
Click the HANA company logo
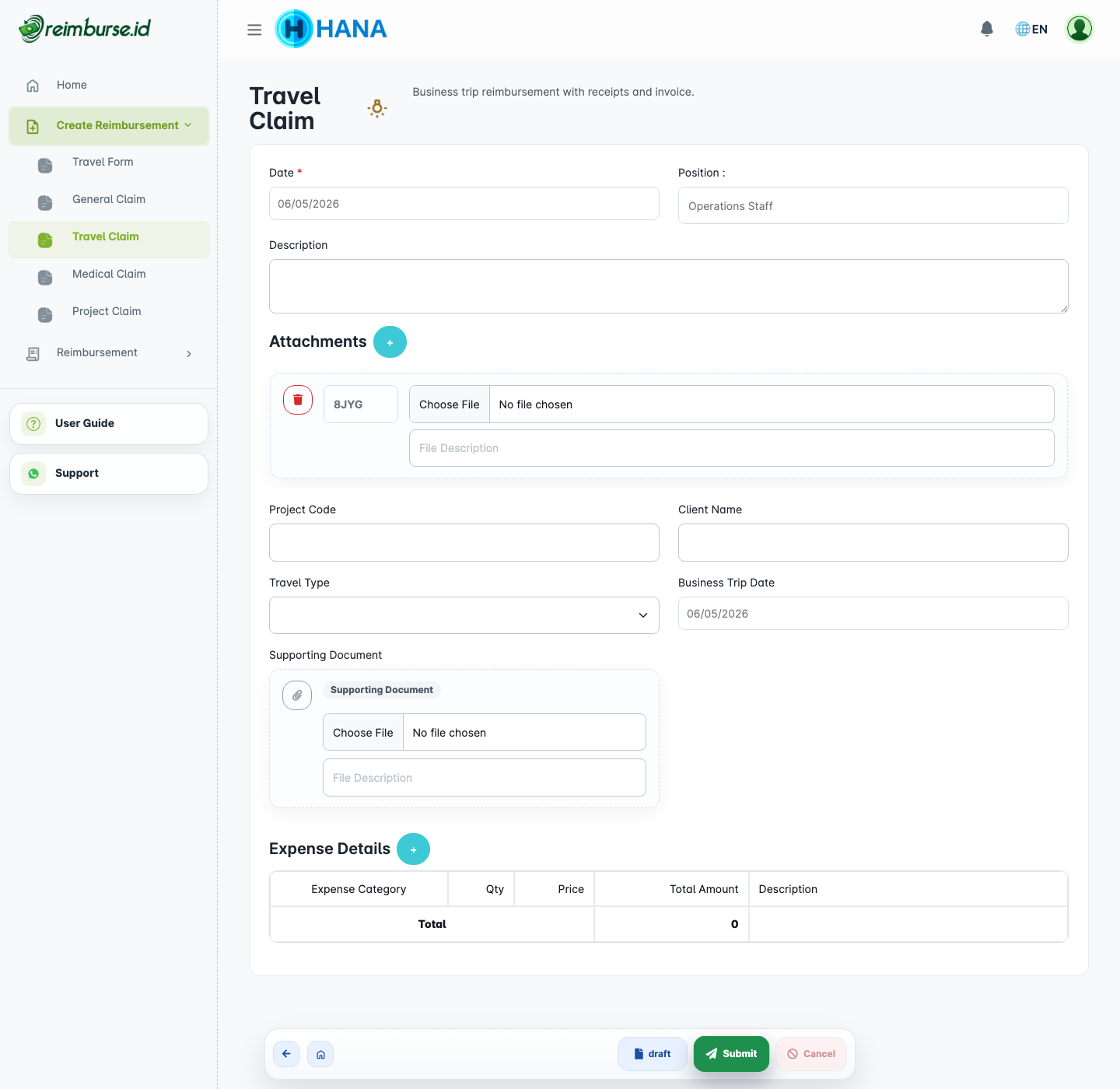(331, 29)
